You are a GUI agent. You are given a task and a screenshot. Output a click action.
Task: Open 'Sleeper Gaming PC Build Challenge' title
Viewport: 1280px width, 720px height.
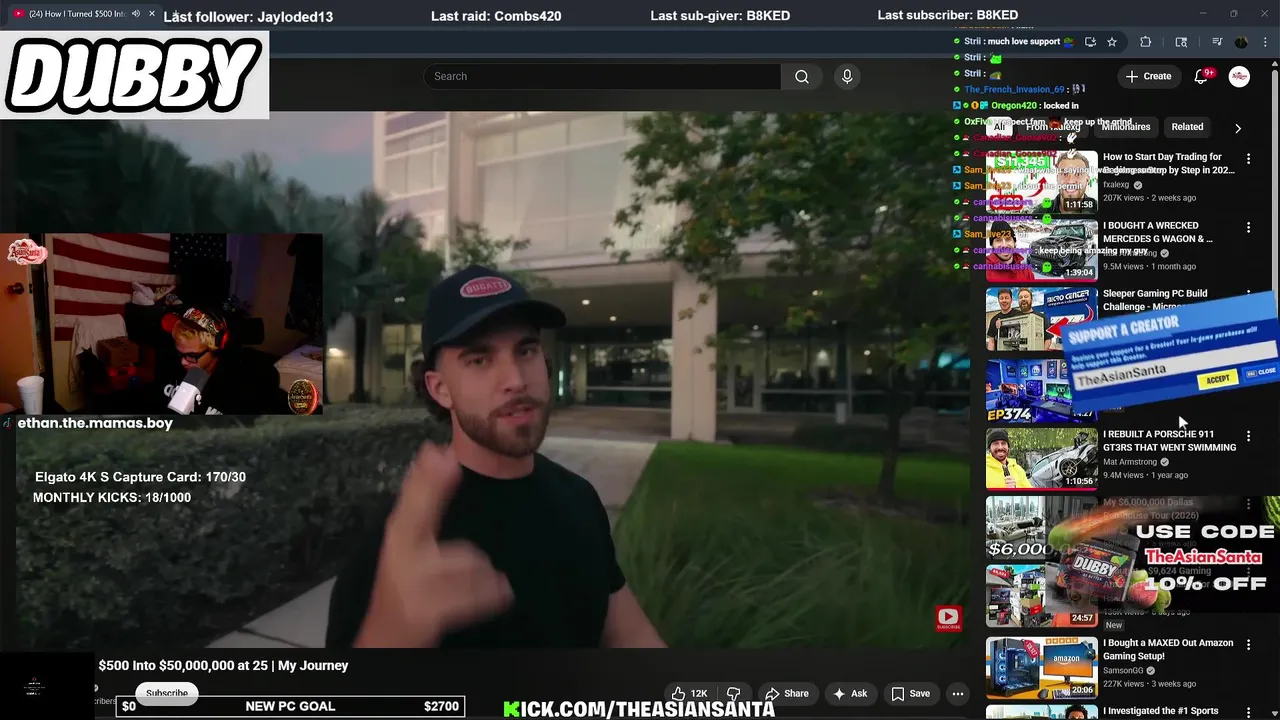click(x=1155, y=300)
